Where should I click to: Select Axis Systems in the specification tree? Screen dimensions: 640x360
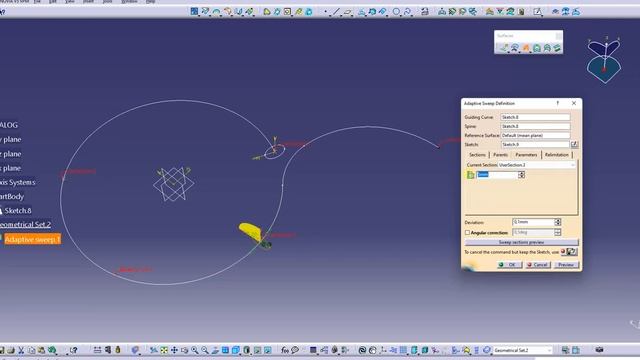(18, 182)
